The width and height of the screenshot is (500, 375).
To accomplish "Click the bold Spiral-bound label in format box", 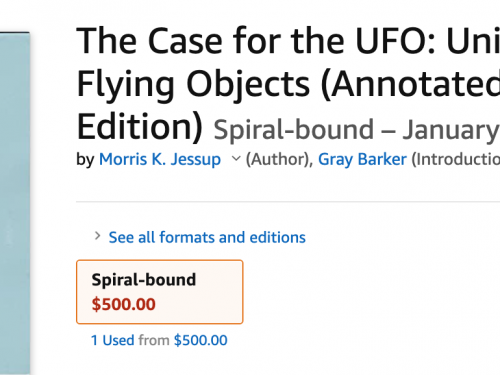I will [144, 280].
